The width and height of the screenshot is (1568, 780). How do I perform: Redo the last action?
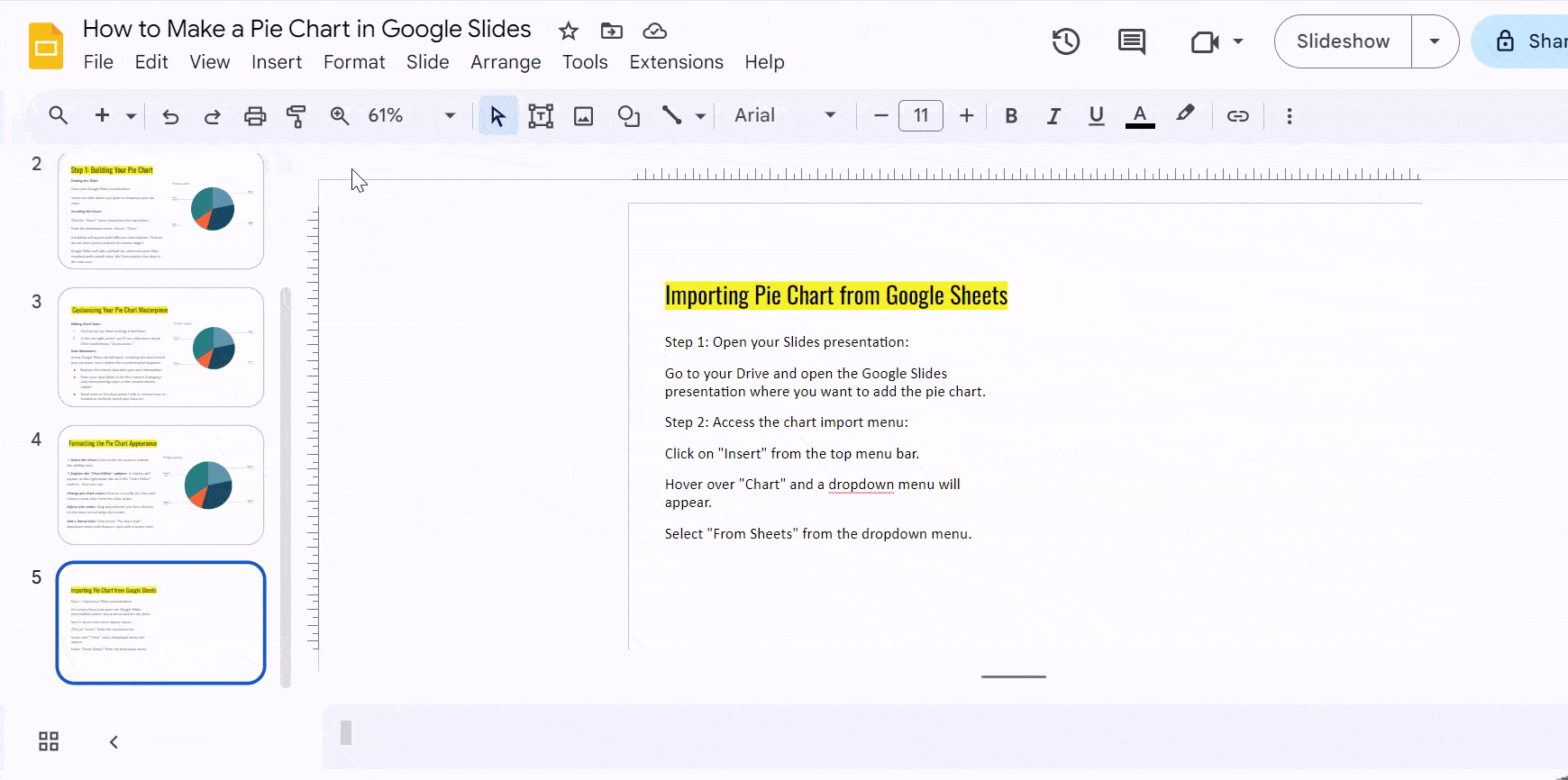[213, 116]
